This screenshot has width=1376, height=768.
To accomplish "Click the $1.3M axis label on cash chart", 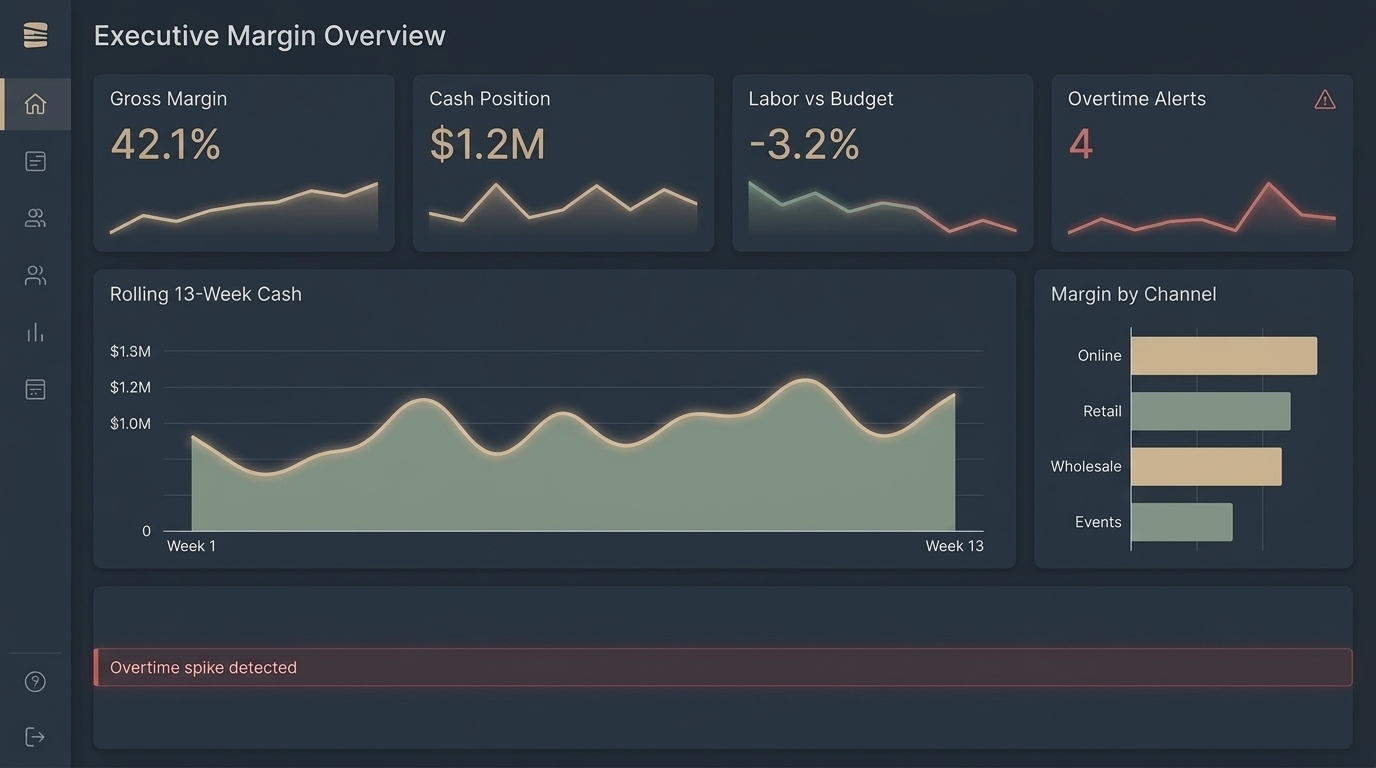I will [130, 351].
